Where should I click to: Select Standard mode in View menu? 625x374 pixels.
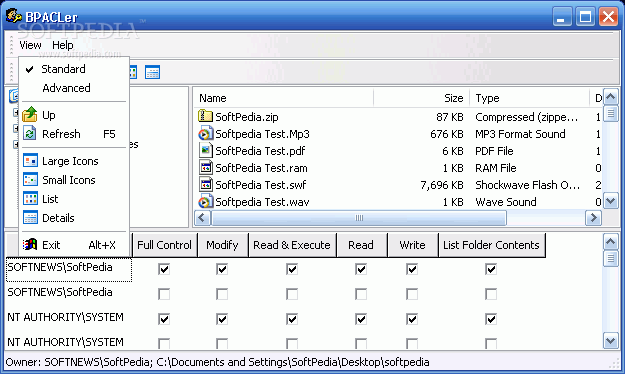click(74, 69)
